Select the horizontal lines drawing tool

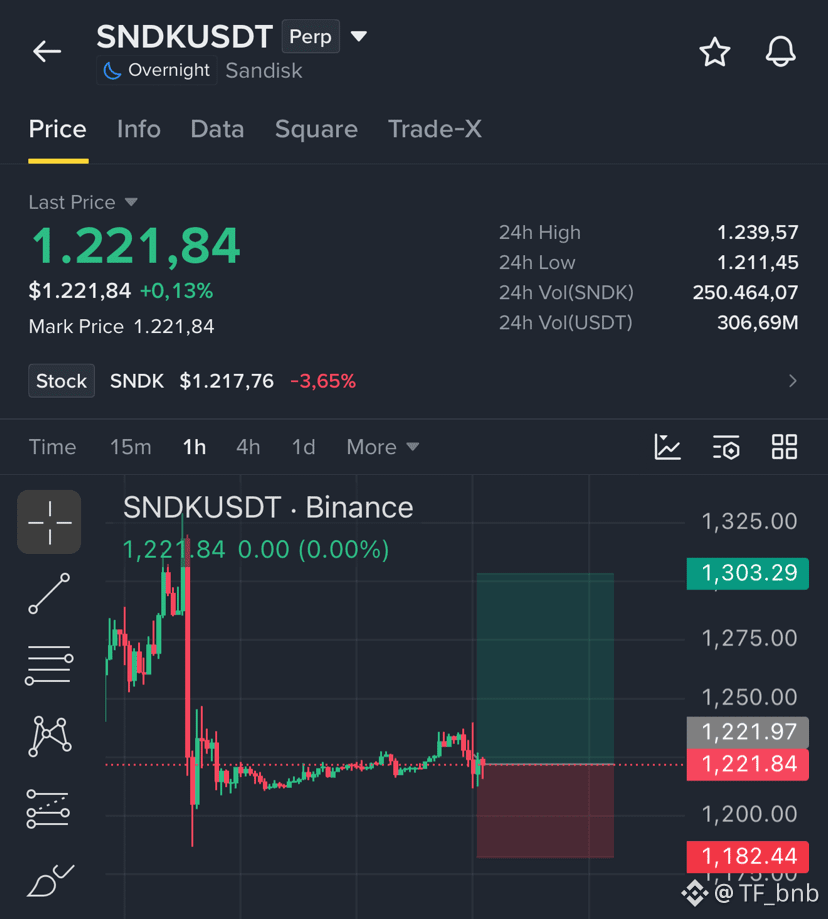pyautogui.click(x=49, y=665)
